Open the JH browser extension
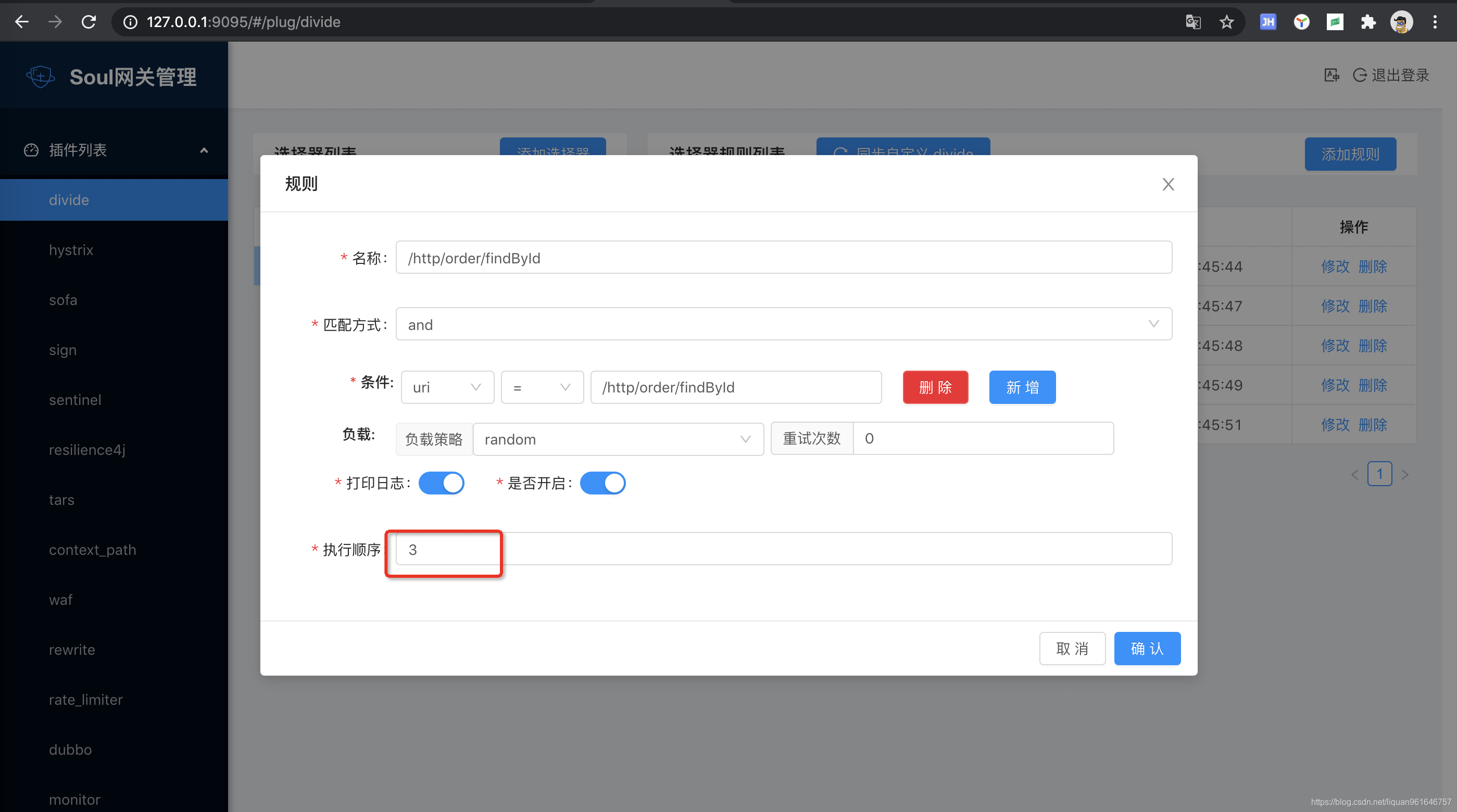The image size is (1457, 812). click(1268, 22)
